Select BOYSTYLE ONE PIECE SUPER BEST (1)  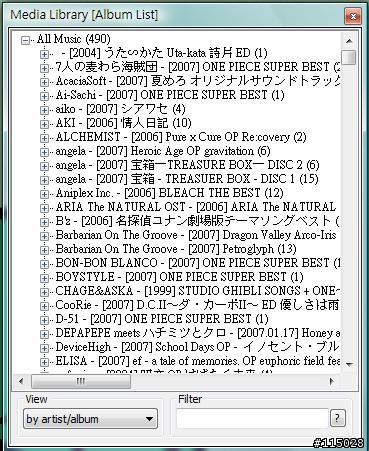(x=179, y=277)
